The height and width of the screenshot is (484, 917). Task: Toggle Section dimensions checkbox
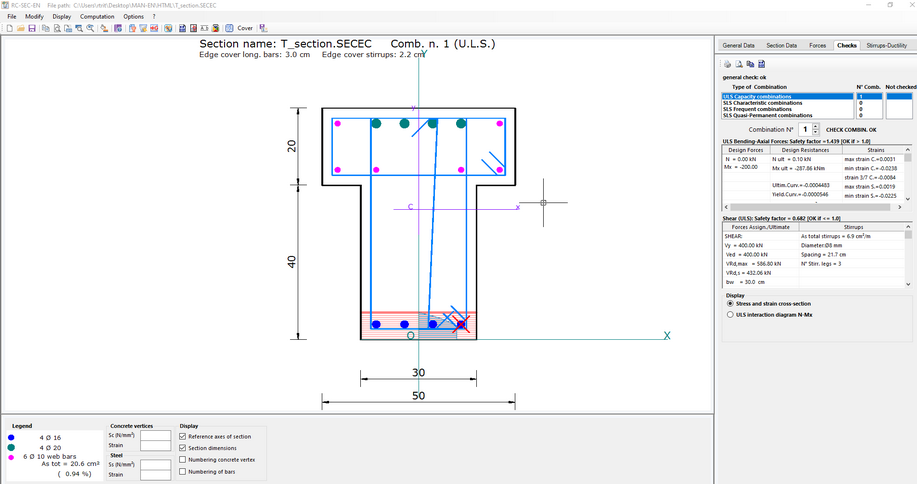[x=182, y=448]
